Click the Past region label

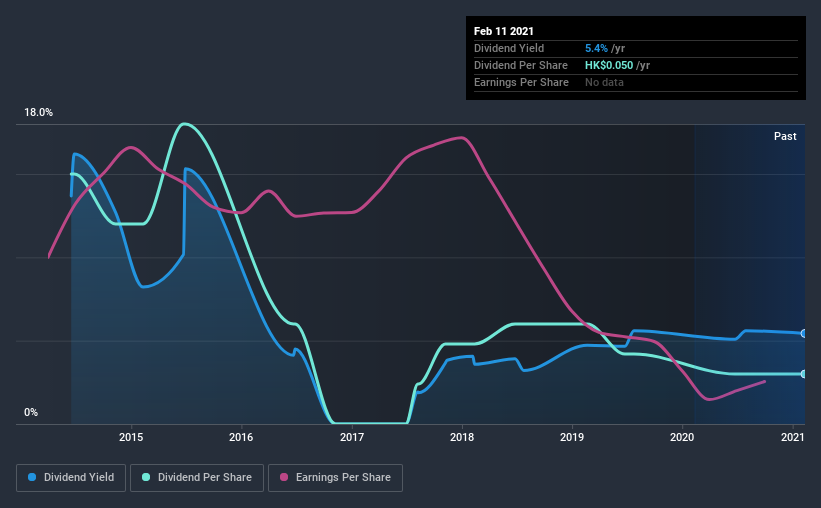tap(785, 136)
